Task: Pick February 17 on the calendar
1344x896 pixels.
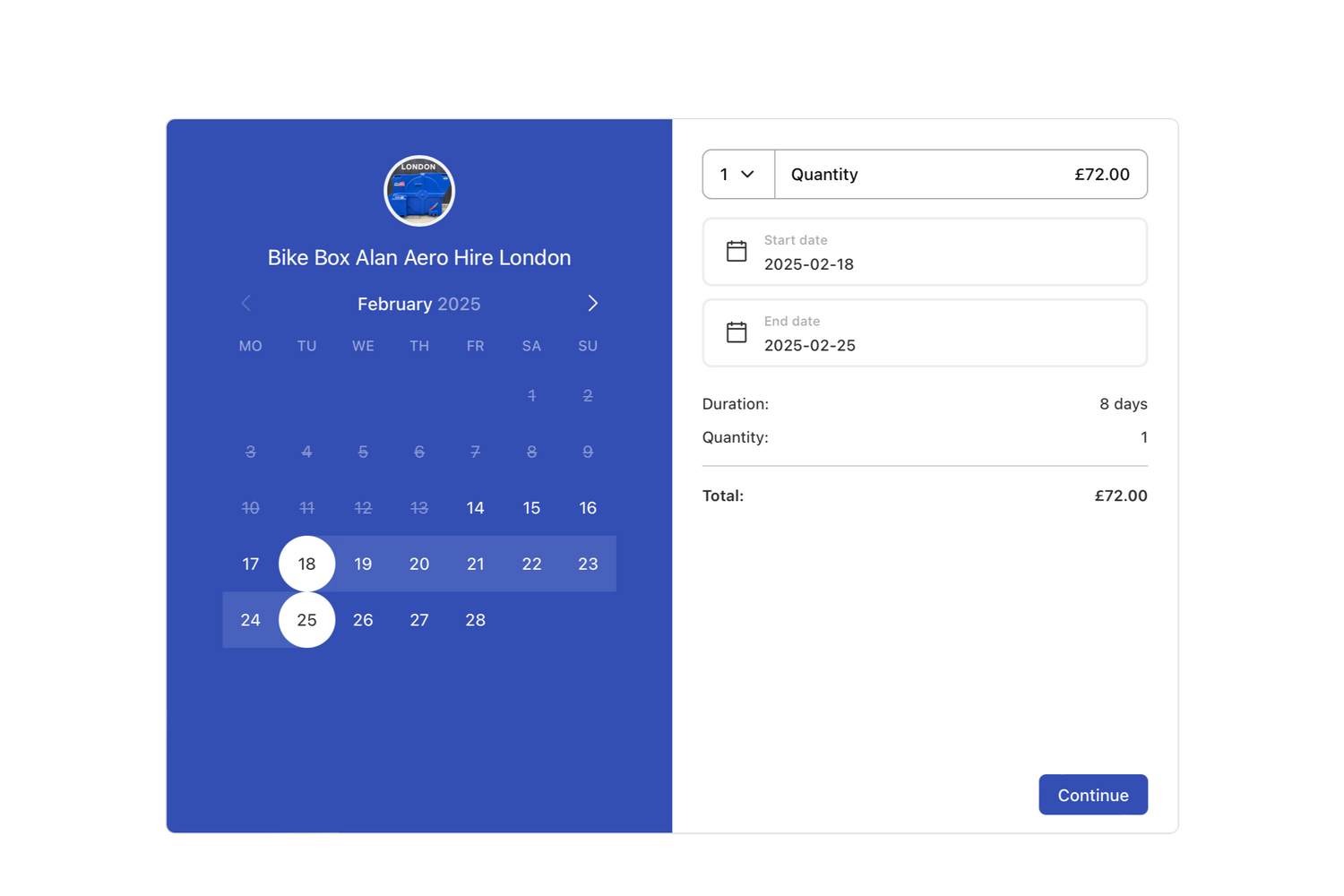Action: tap(251, 564)
